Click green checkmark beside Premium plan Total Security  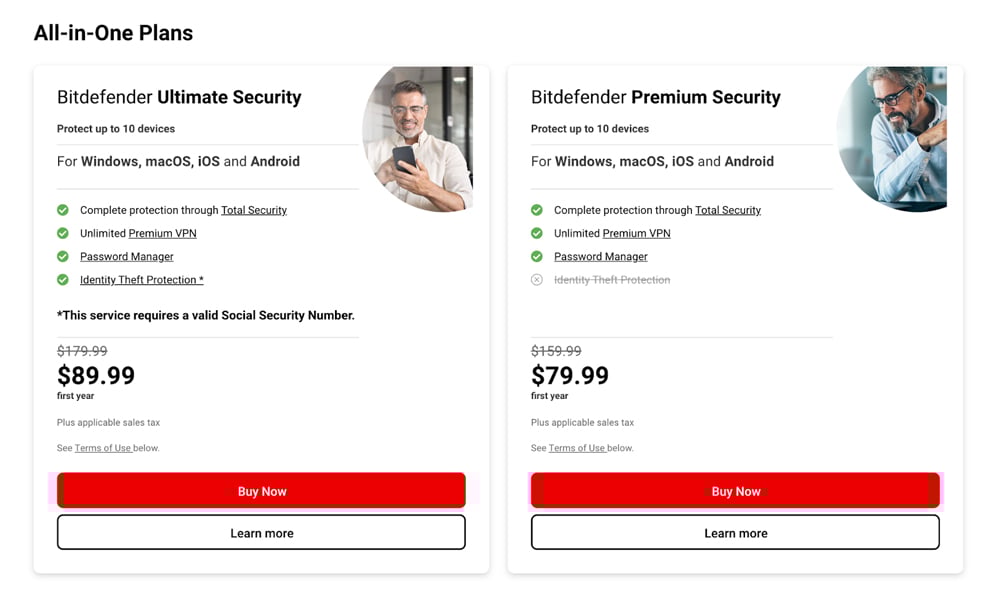[537, 210]
